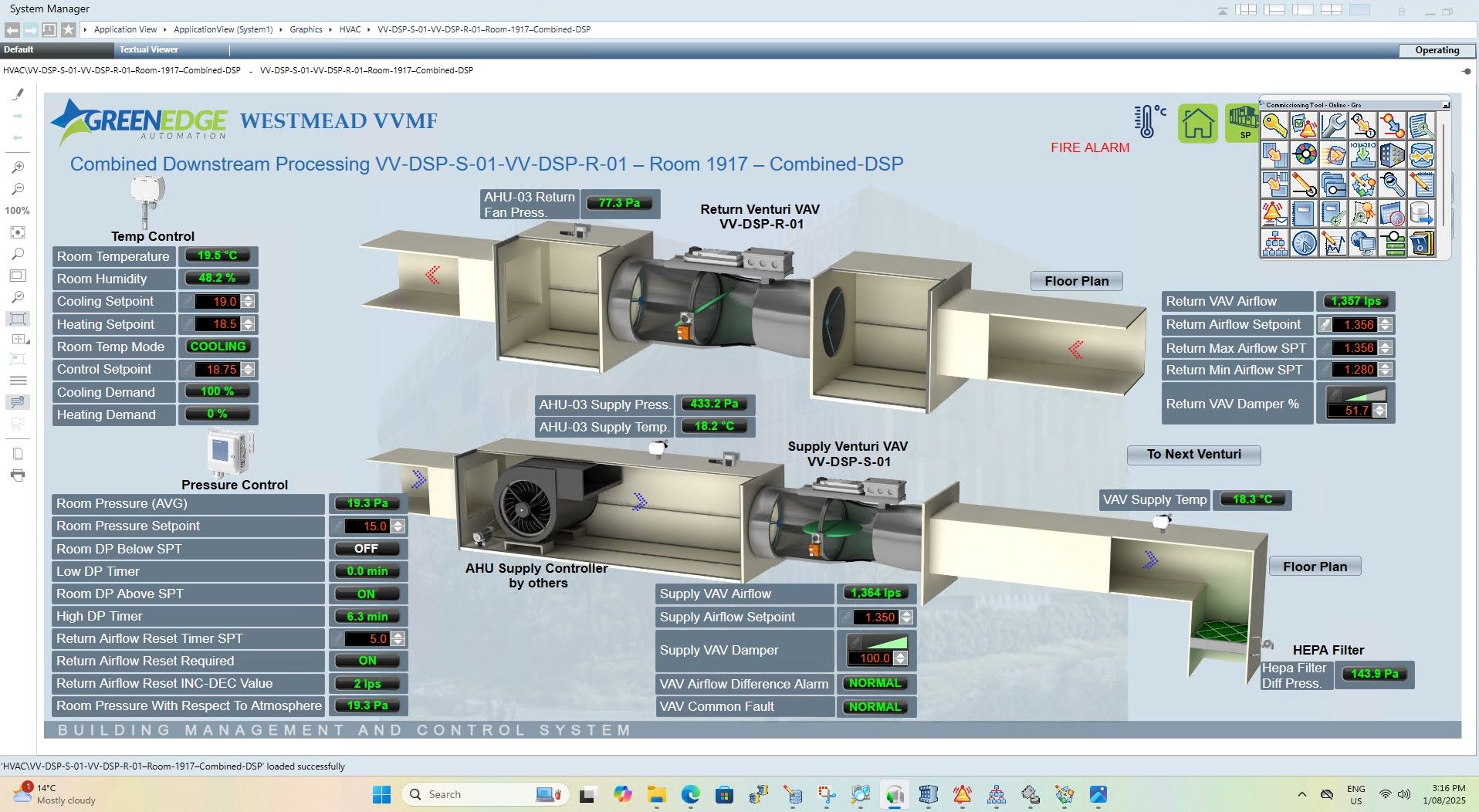Click the print icon in left toolbar
The height and width of the screenshot is (812, 1479).
(x=18, y=475)
